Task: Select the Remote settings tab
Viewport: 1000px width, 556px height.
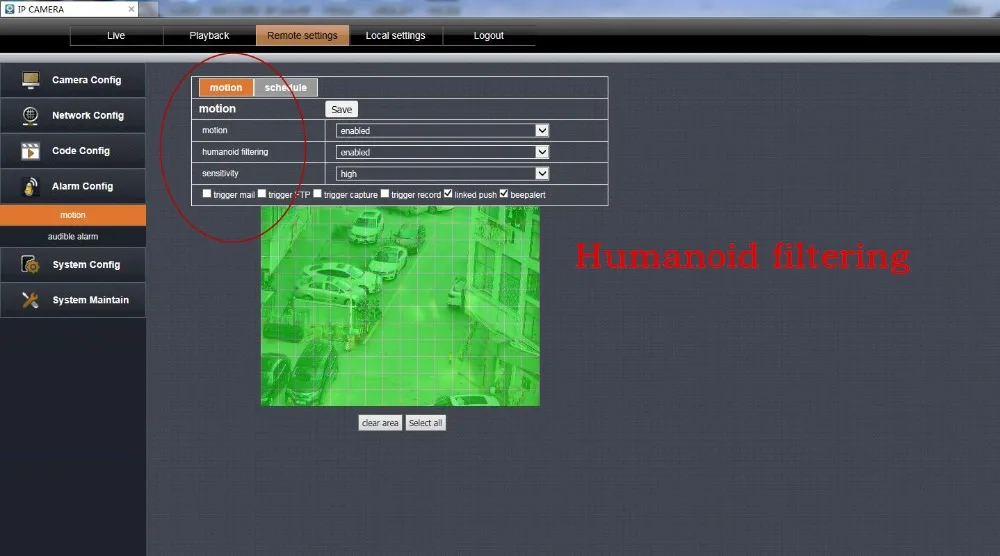Action: [302, 36]
